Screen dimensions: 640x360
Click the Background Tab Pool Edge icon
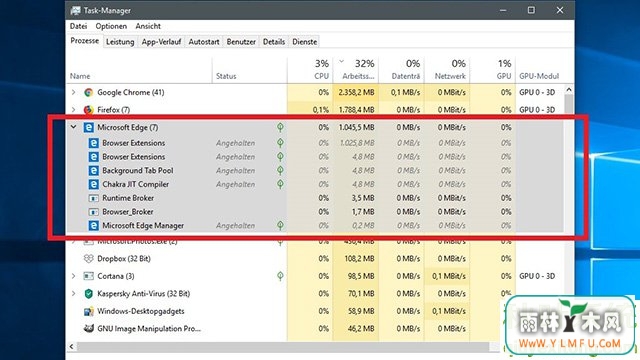(93, 171)
